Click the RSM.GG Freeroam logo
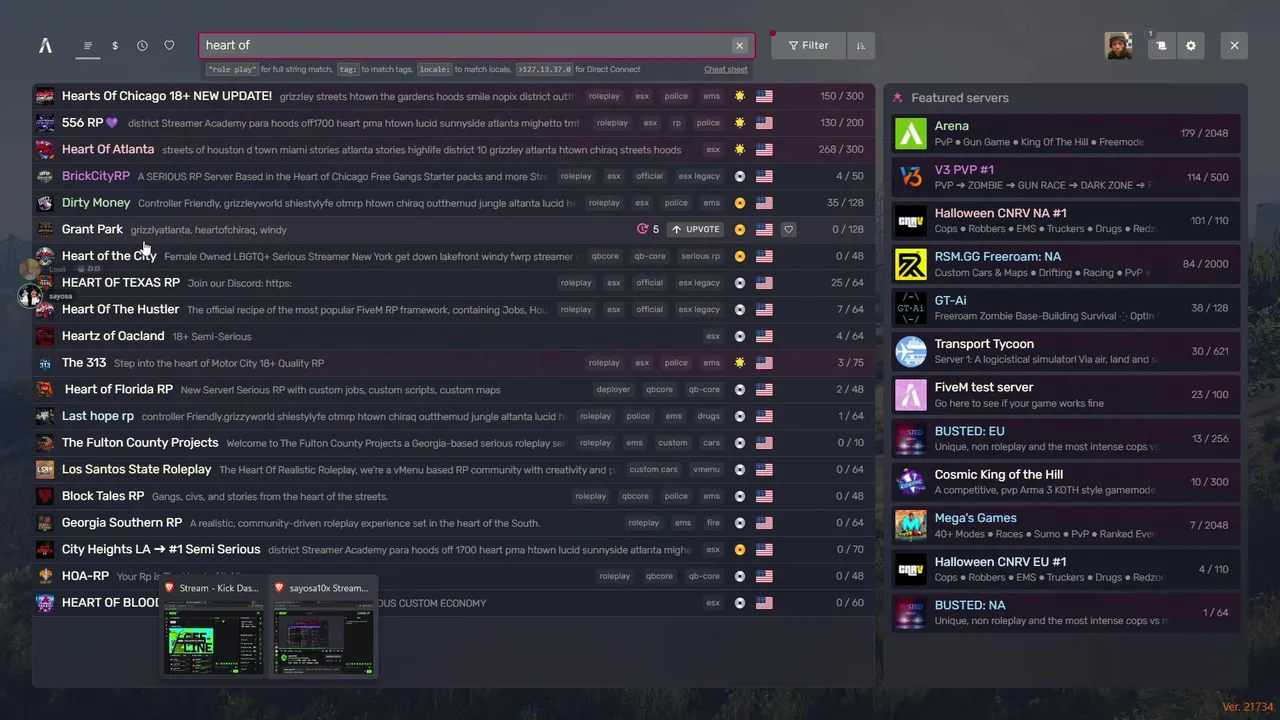 click(911, 264)
